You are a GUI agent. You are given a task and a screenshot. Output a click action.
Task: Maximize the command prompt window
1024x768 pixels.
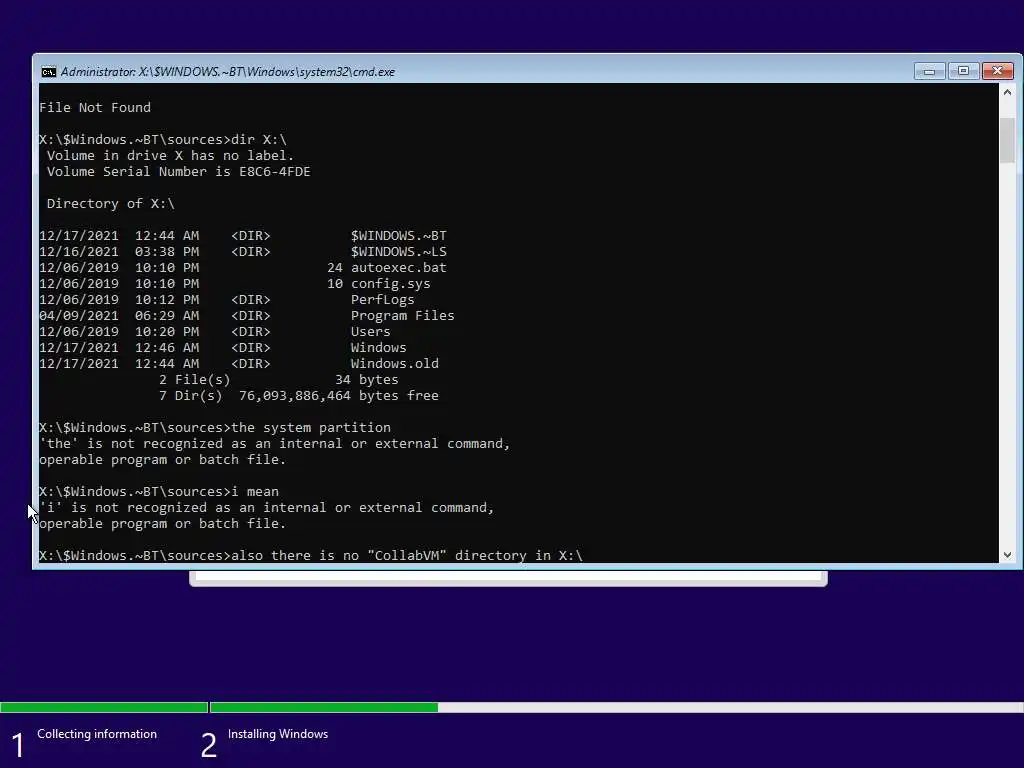[x=963, y=71]
